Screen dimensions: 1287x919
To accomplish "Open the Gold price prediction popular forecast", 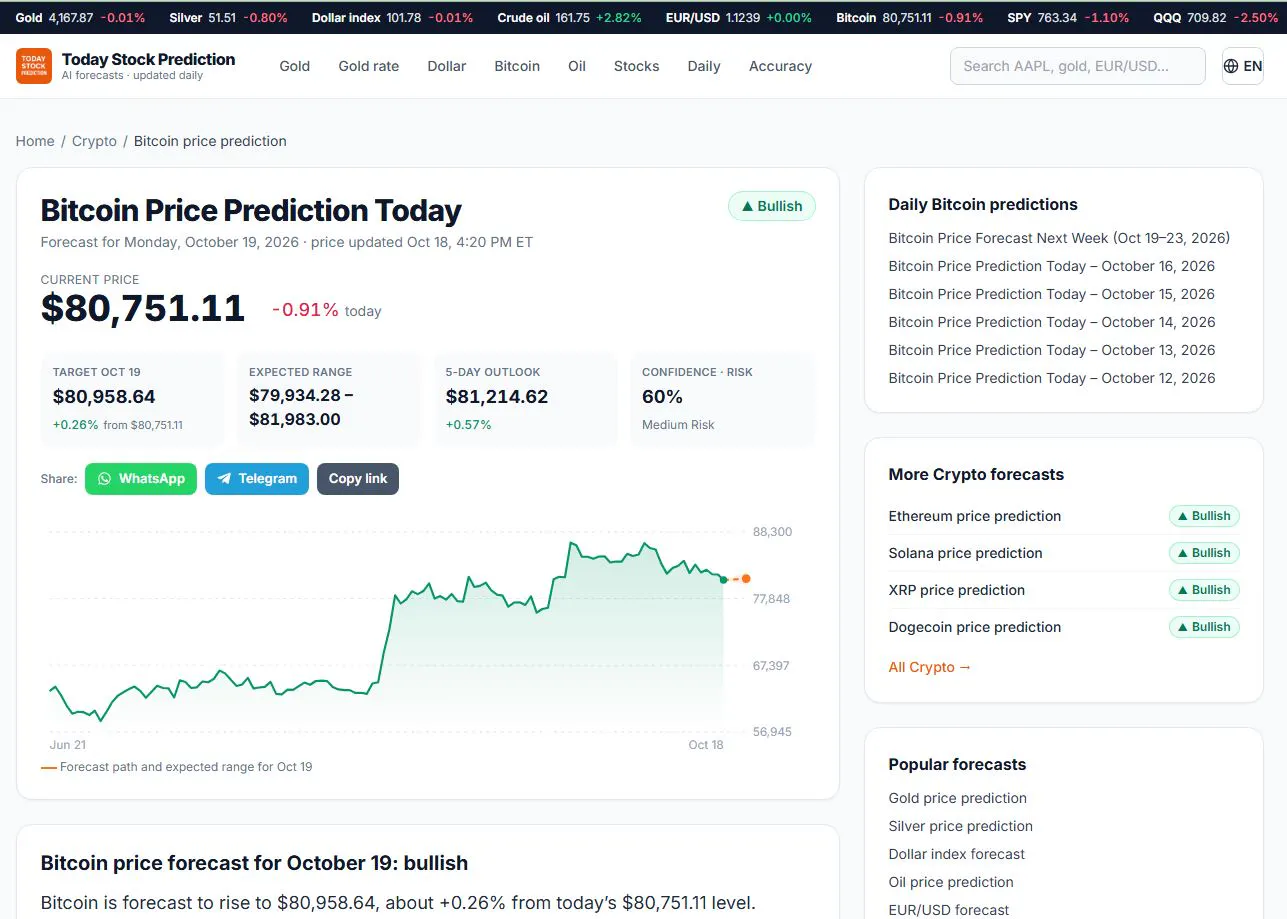I will click(958, 798).
